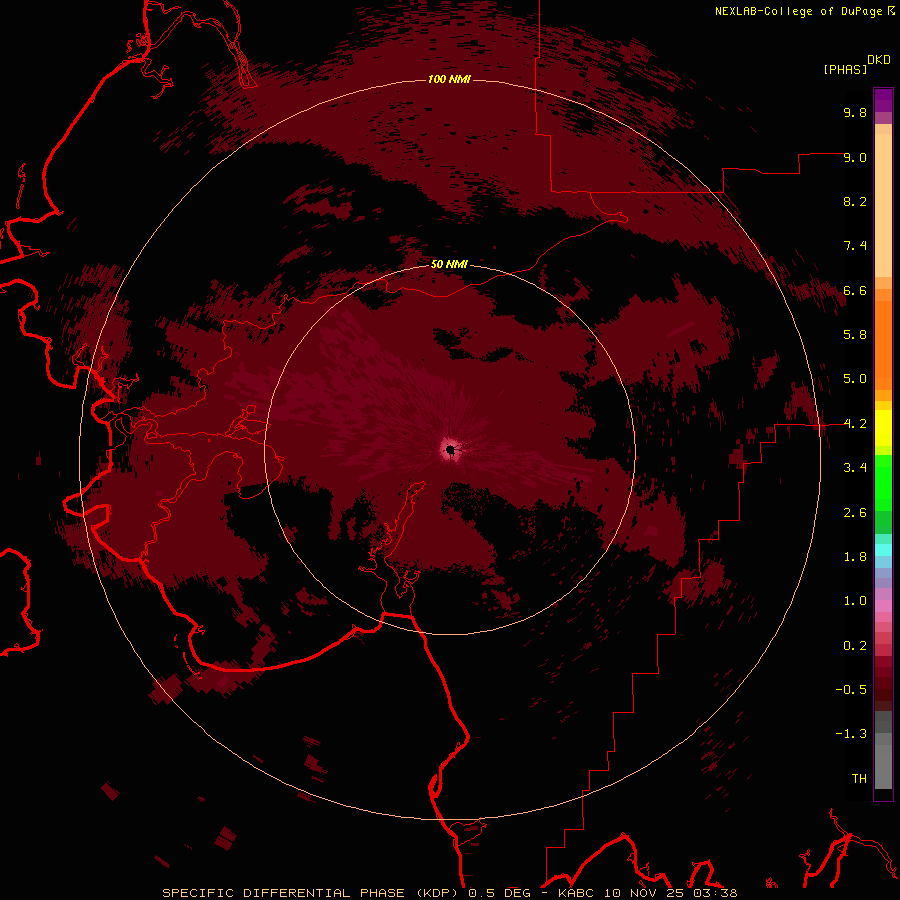
Task: Click the DKD label above the color bar
Action: (x=879, y=60)
